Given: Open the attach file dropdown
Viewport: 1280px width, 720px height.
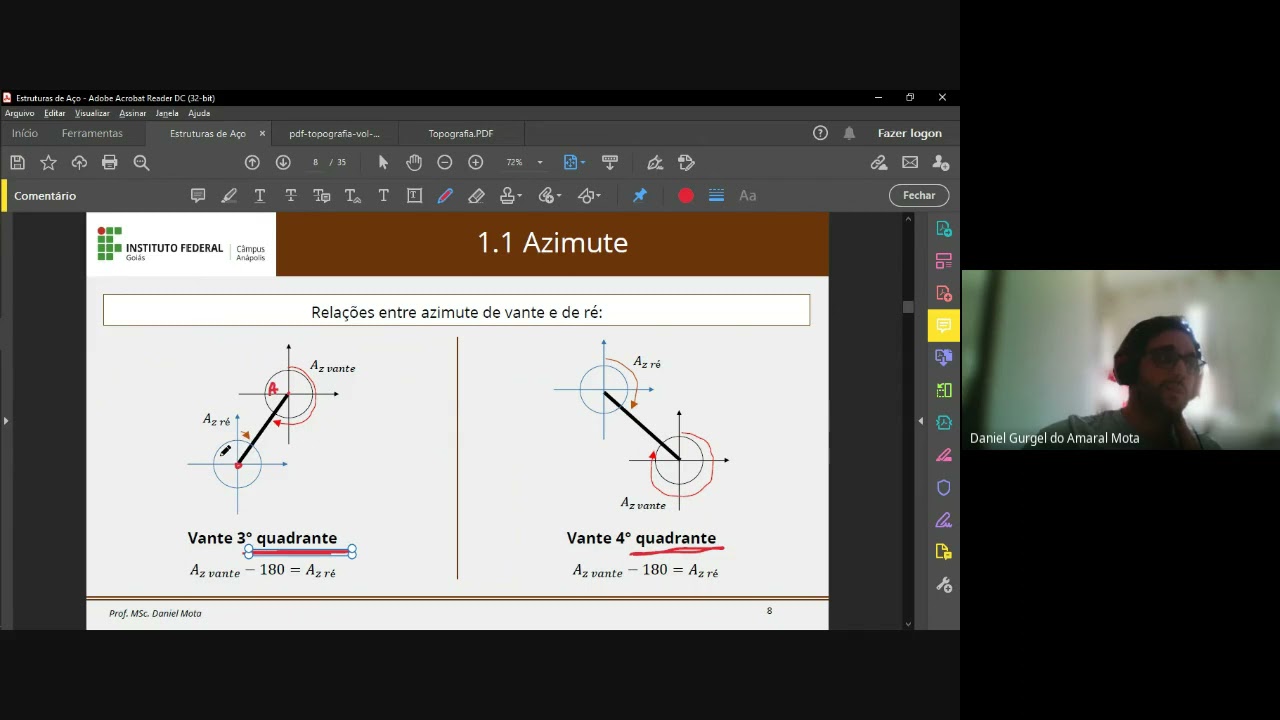Looking at the screenshot, I should click(x=549, y=195).
